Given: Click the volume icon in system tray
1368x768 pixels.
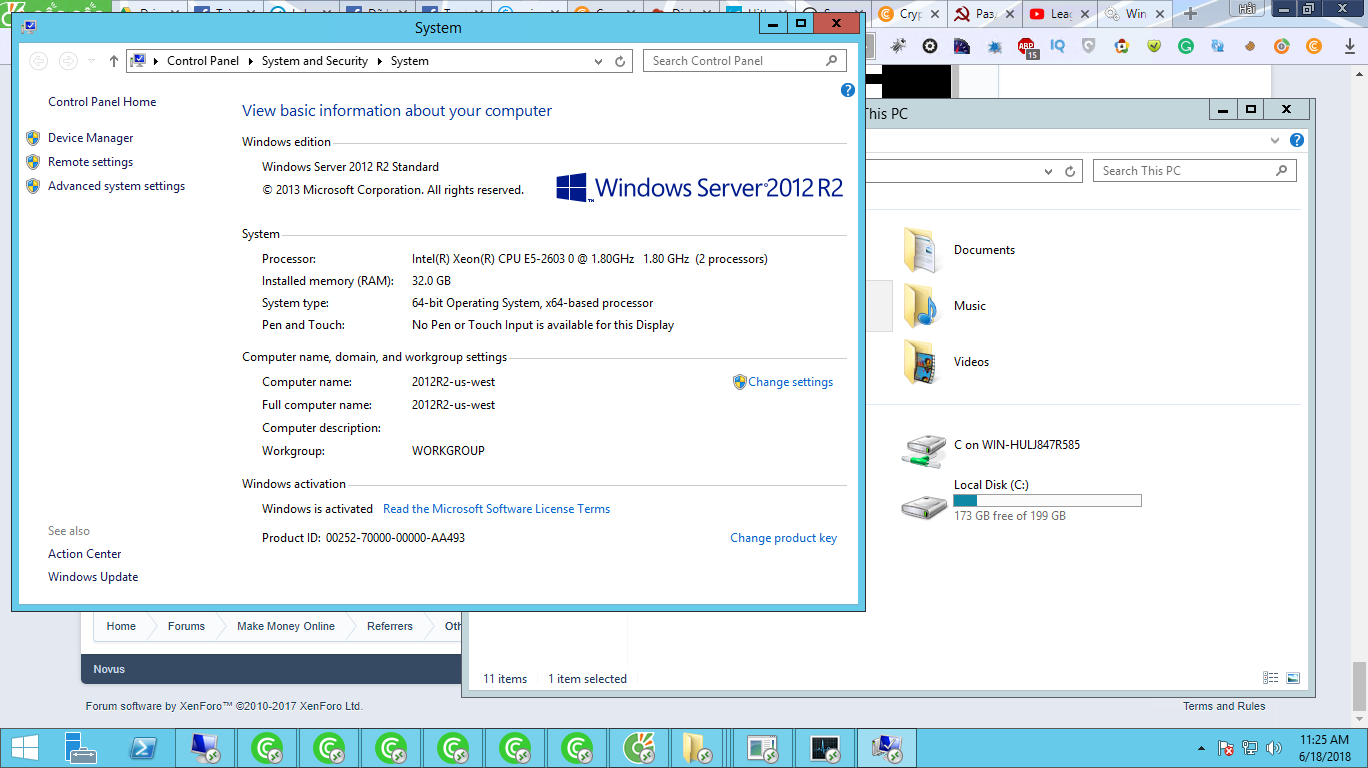Looking at the screenshot, I should tap(1274, 748).
